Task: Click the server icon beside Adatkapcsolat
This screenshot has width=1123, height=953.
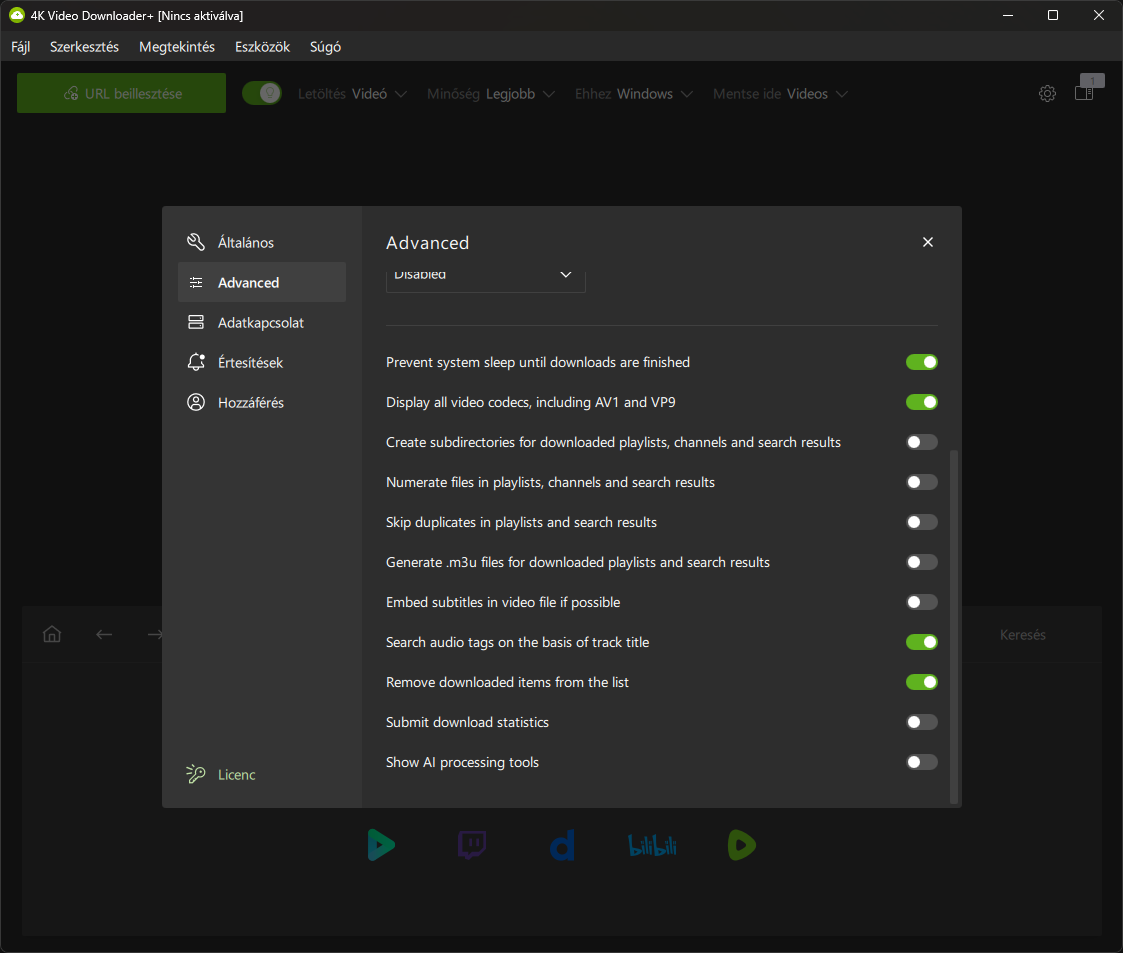Action: pos(196,322)
